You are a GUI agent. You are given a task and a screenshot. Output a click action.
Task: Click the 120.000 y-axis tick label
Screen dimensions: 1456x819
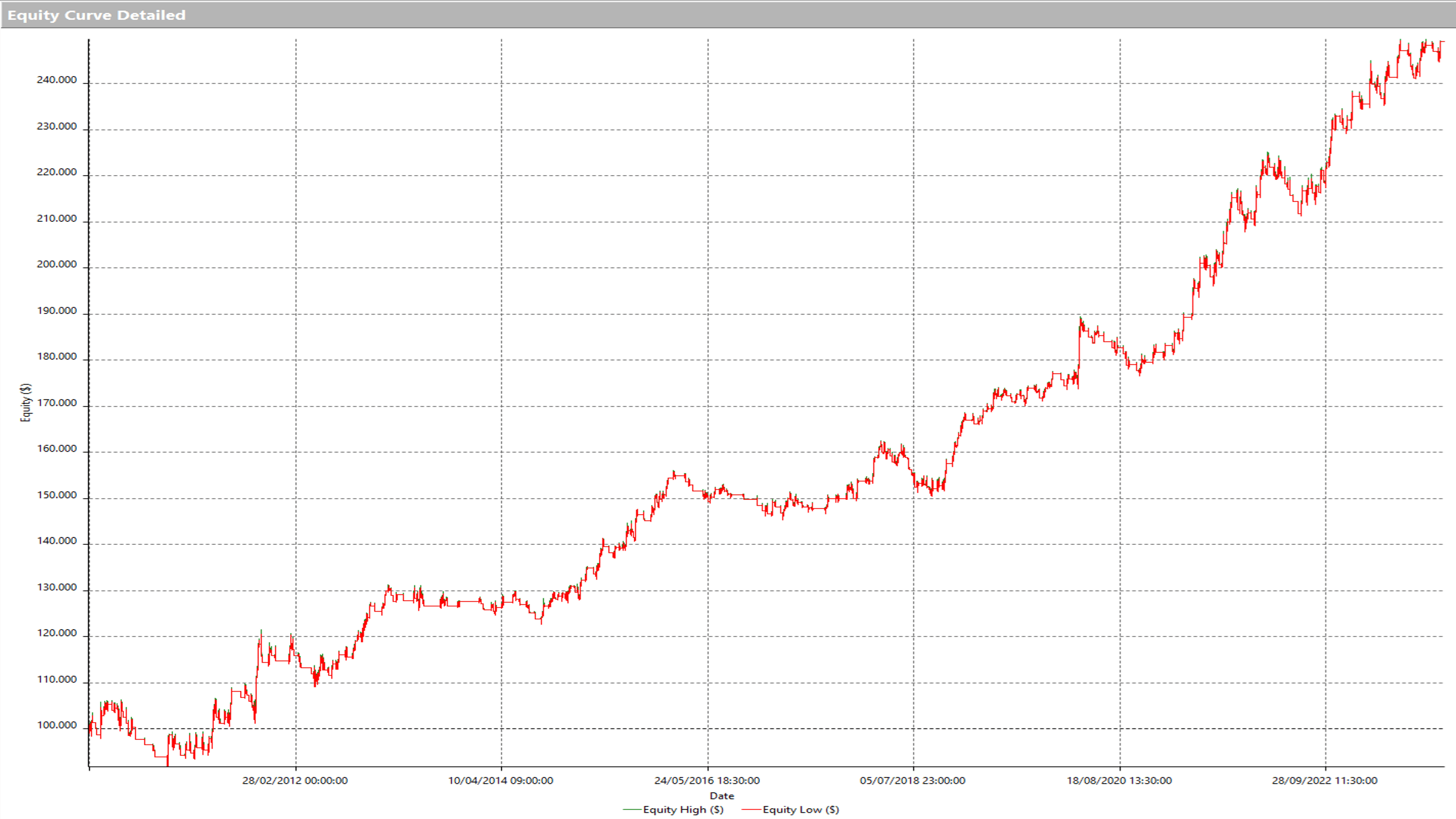pyautogui.click(x=56, y=633)
